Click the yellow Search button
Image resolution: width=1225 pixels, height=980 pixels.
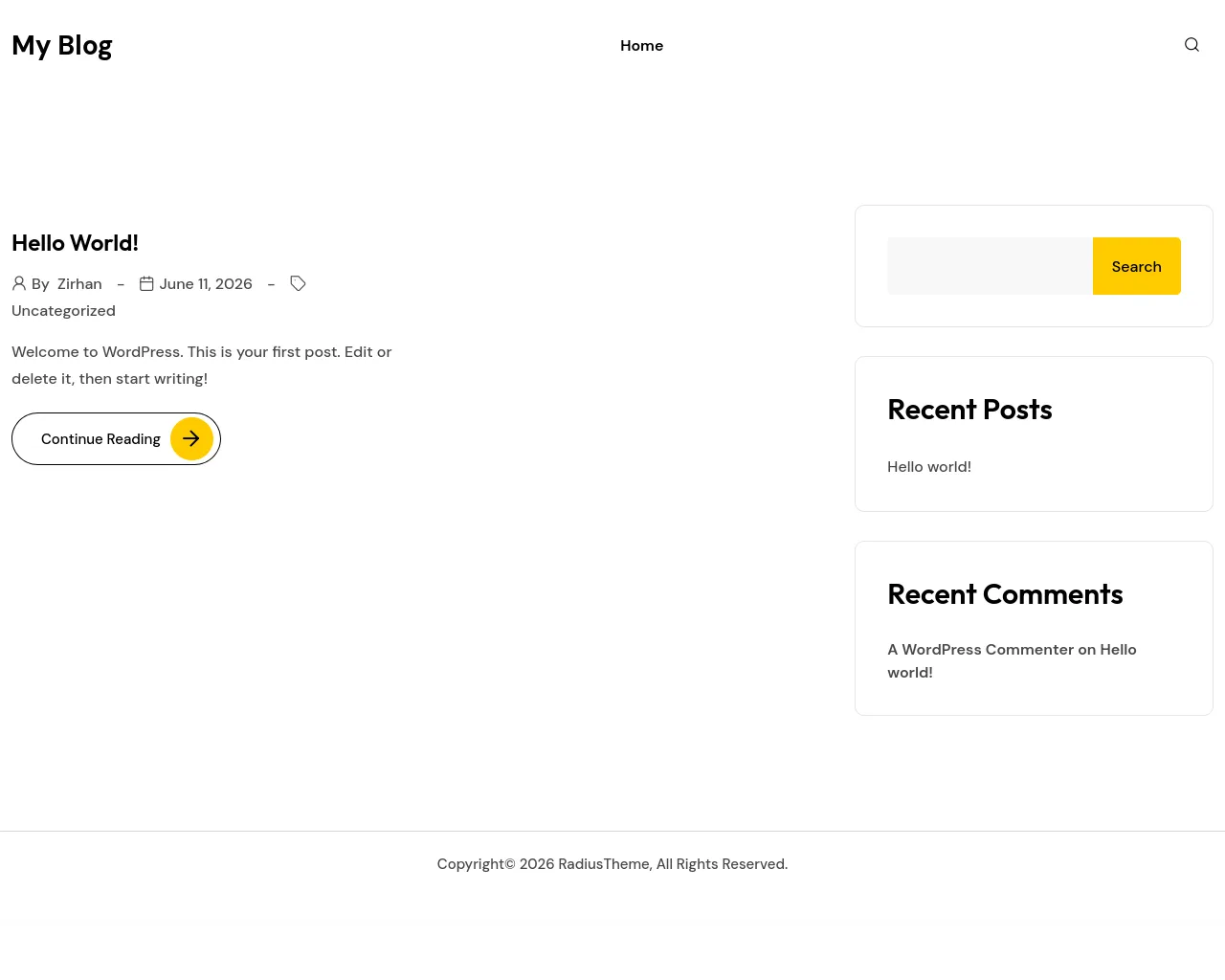click(1137, 266)
